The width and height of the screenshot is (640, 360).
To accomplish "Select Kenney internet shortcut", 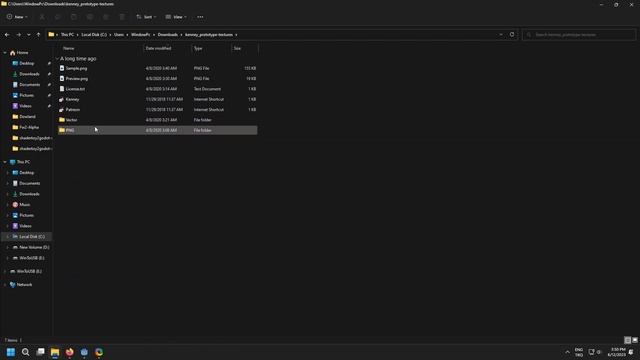I will tap(158, 99).
